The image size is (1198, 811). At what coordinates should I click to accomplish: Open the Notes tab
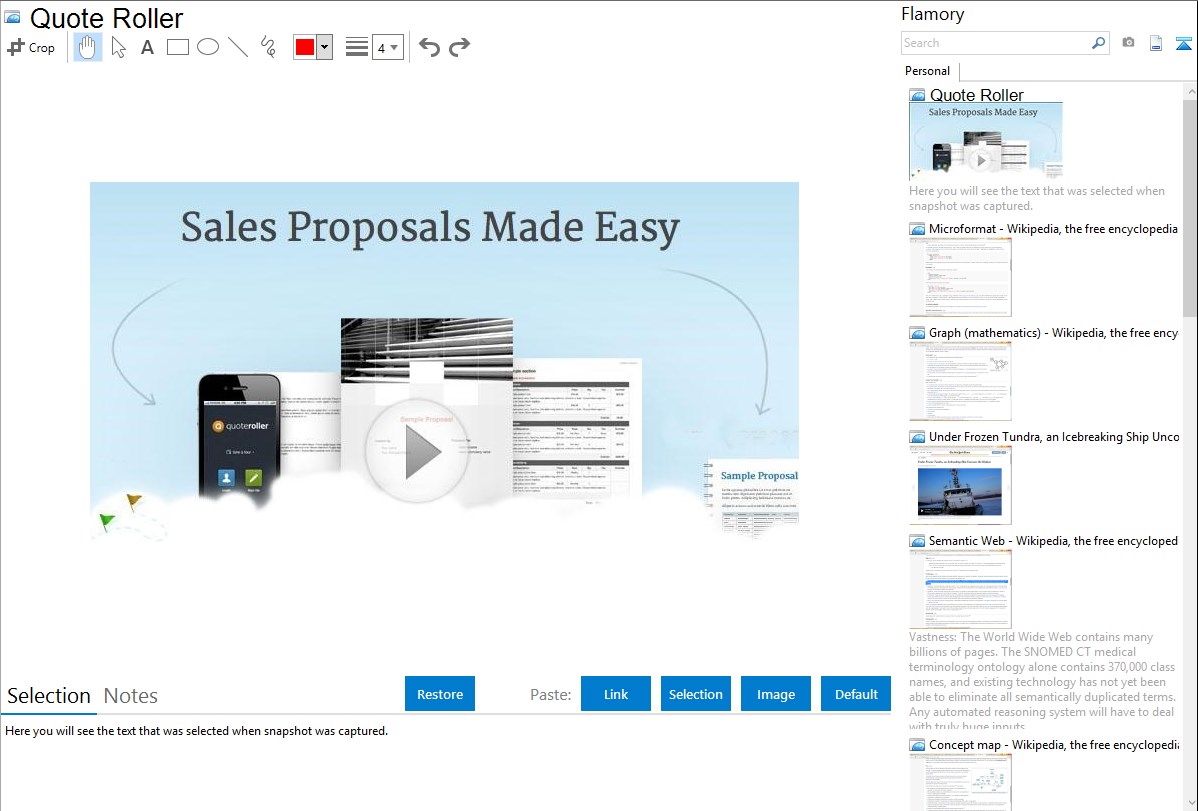(x=131, y=696)
